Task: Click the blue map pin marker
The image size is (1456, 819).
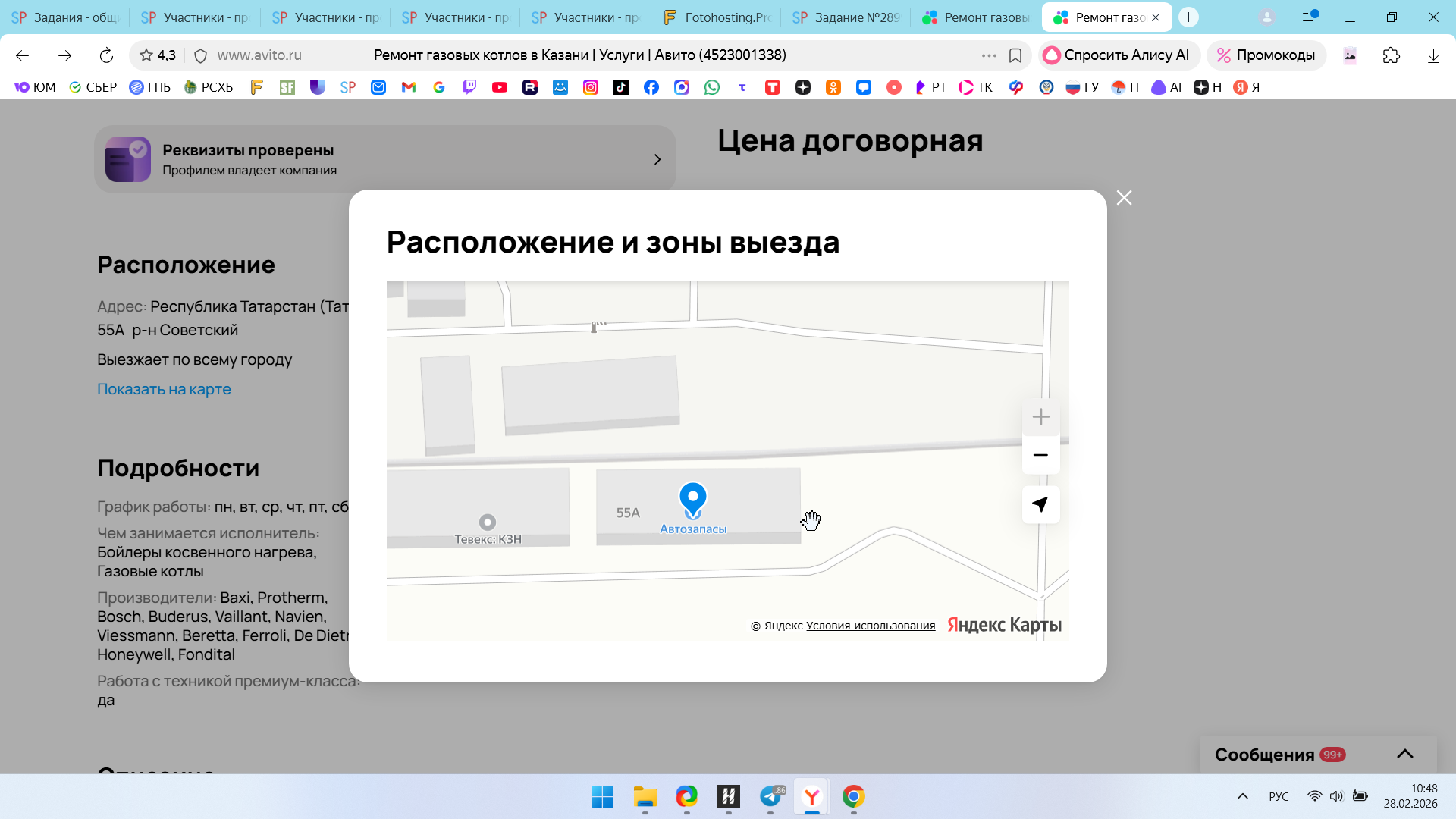Action: [692, 498]
